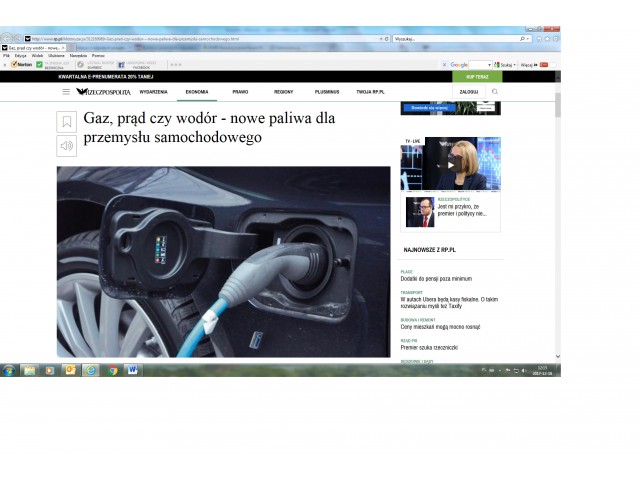The image size is (640, 480).
Task: Open the electric car charging article image
Action: 223,261
